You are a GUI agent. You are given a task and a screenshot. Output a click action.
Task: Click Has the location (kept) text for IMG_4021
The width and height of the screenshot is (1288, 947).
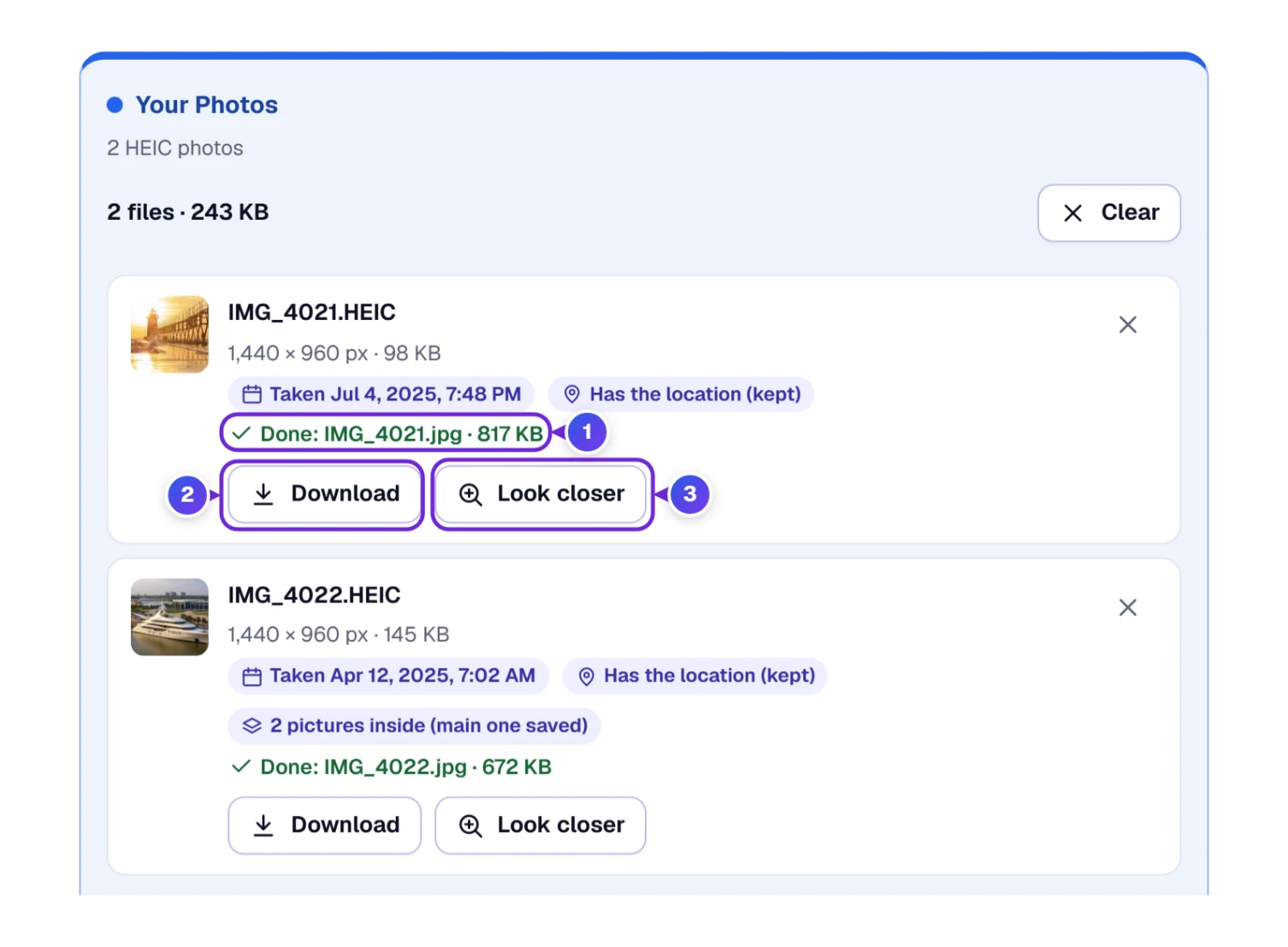(x=695, y=394)
